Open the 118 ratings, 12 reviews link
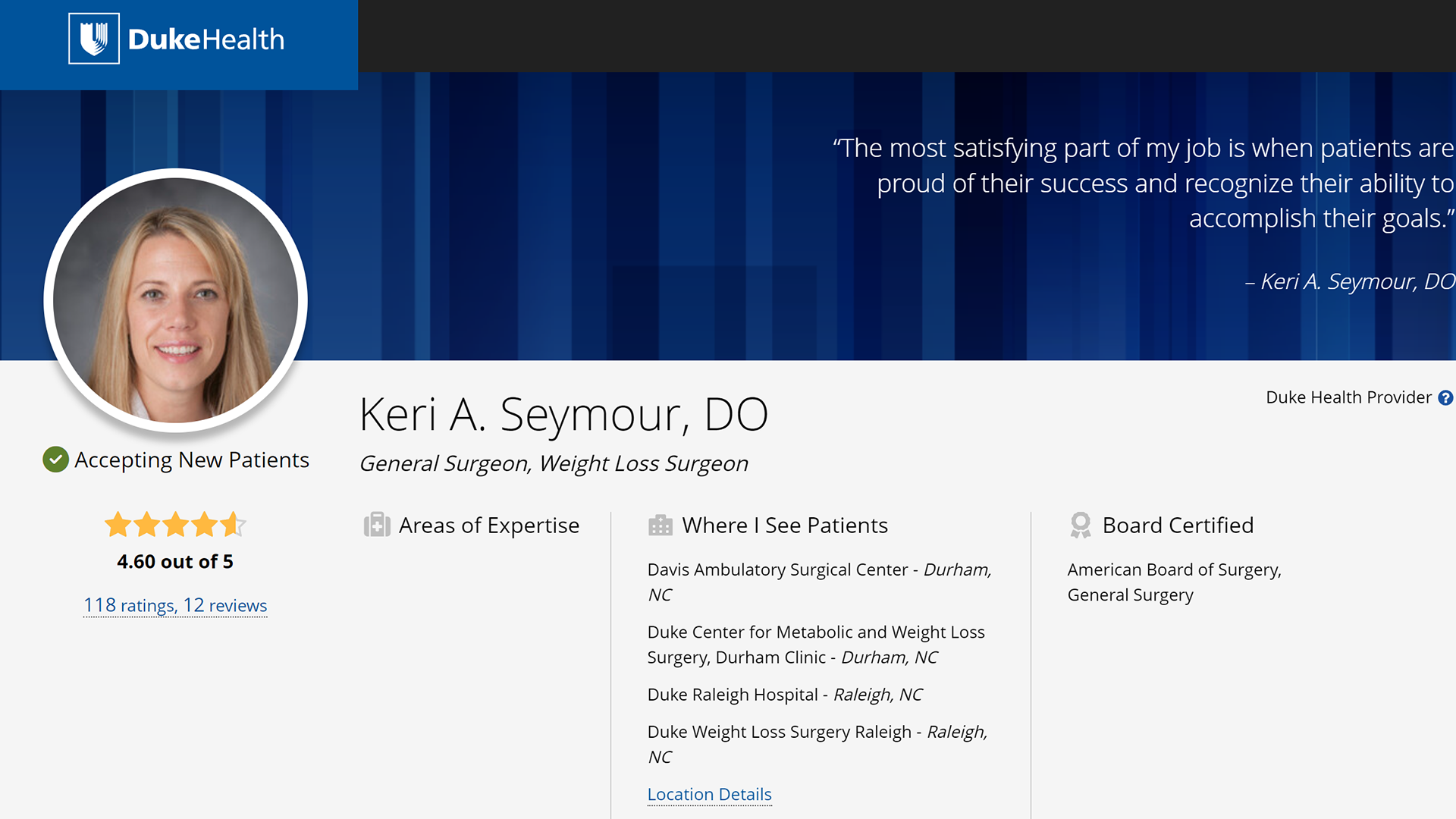This screenshot has height=819, width=1456. click(175, 605)
